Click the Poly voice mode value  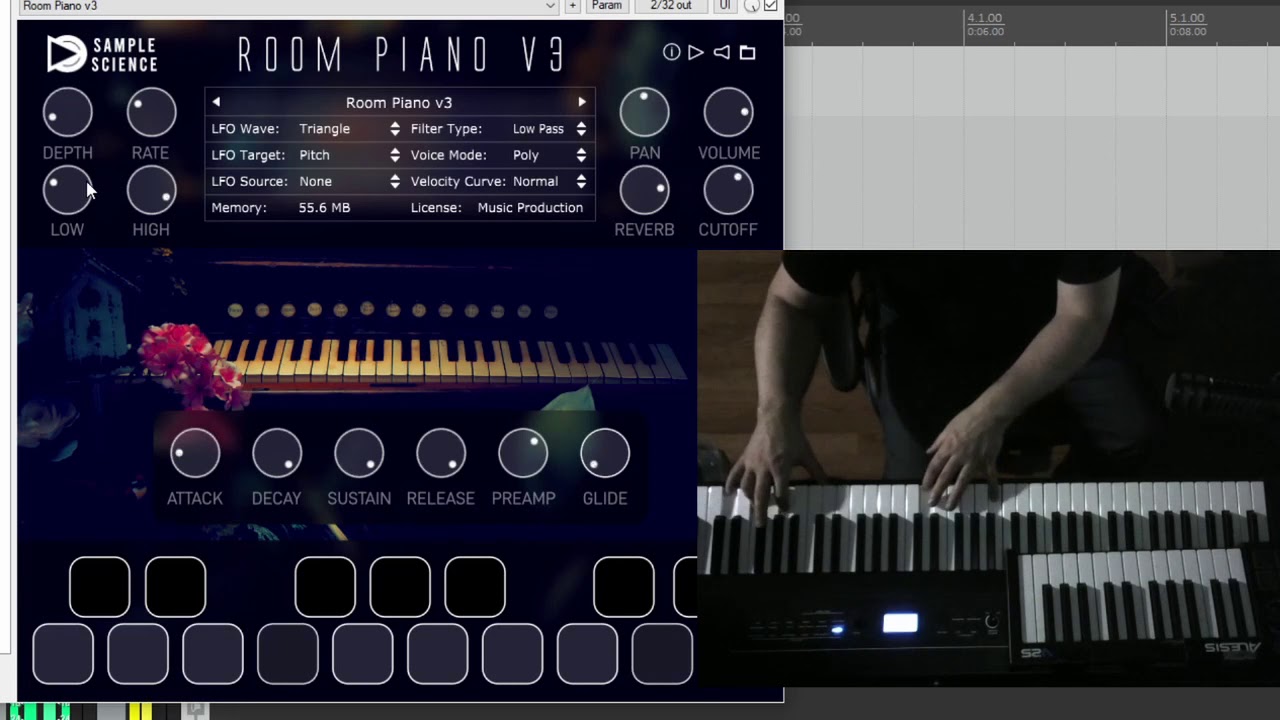pyautogui.click(x=526, y=155)
